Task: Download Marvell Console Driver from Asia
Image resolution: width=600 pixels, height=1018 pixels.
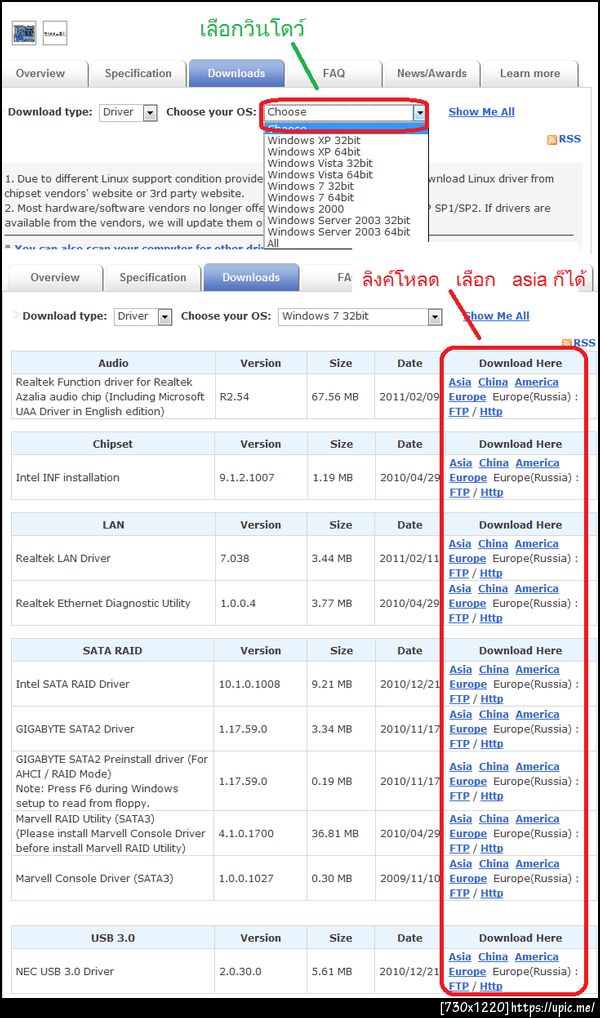Action: click(460, 864)
